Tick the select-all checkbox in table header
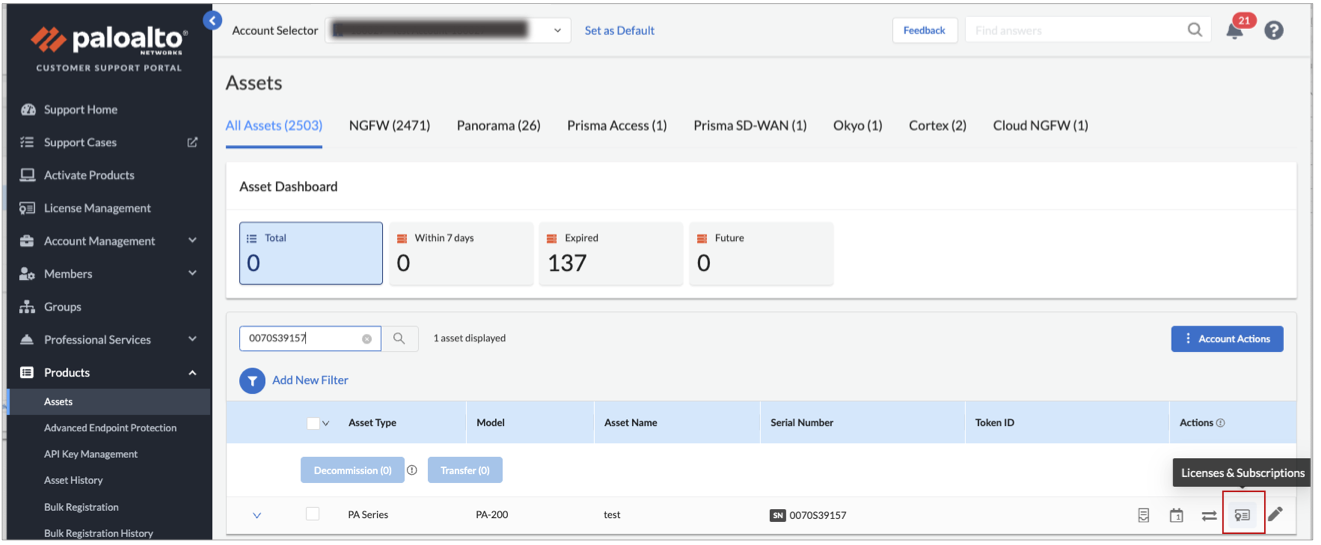This screenshot has width=1321, height=545. [313, 423]
